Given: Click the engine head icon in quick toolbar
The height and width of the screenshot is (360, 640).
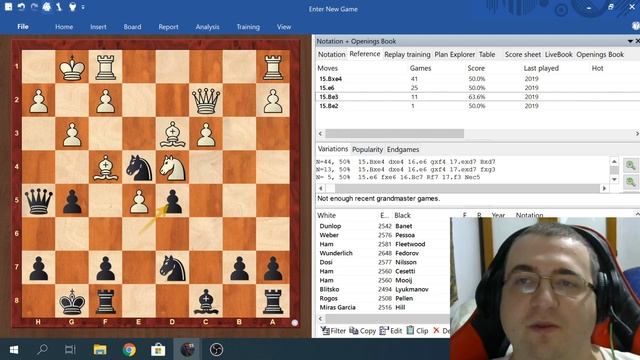Looking at the screenshot, I should tap(47, 7).
